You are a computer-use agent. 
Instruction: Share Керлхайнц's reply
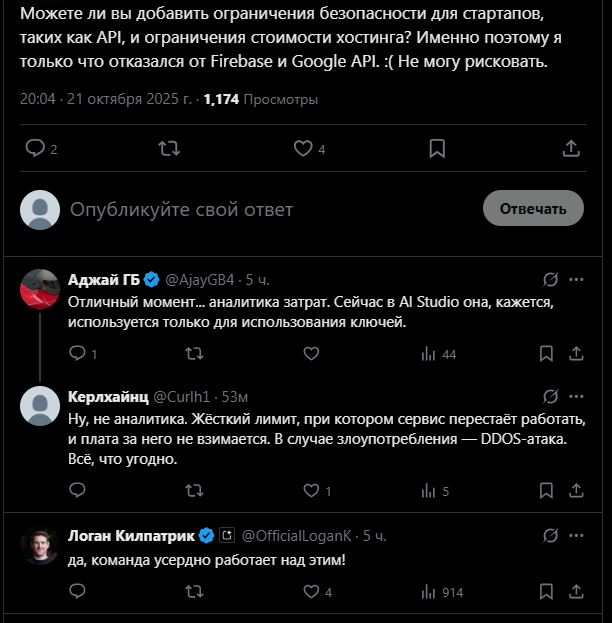(576, 491)
